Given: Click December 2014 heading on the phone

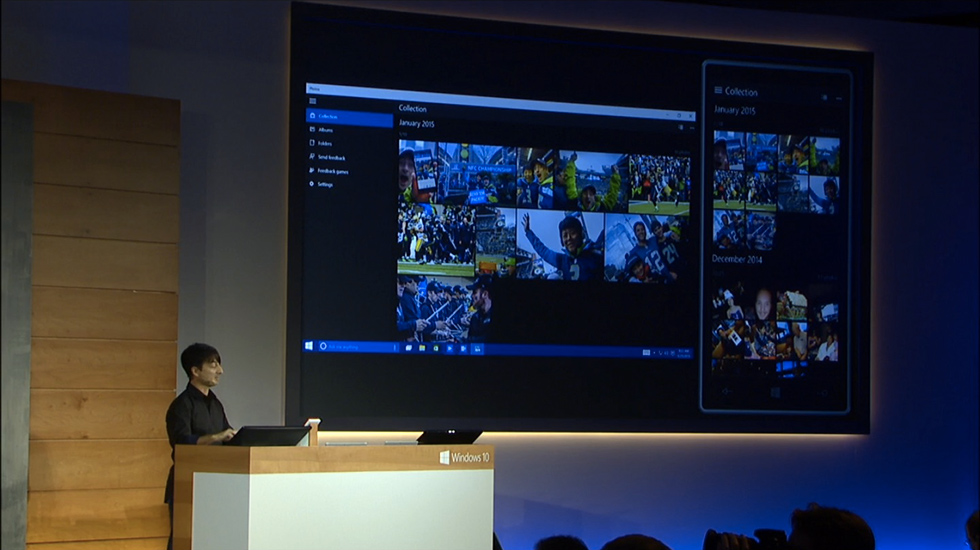Looking at the screenshot, I should pyautogui.click(x=738, y=260).
